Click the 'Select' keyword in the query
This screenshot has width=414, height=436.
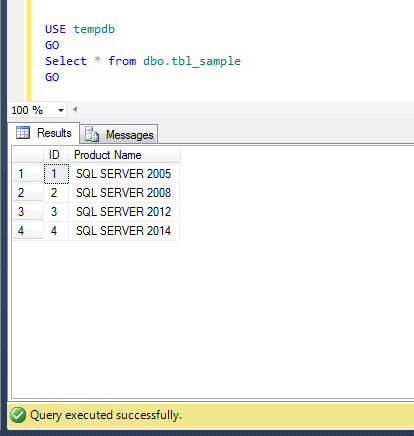(66, 61)
